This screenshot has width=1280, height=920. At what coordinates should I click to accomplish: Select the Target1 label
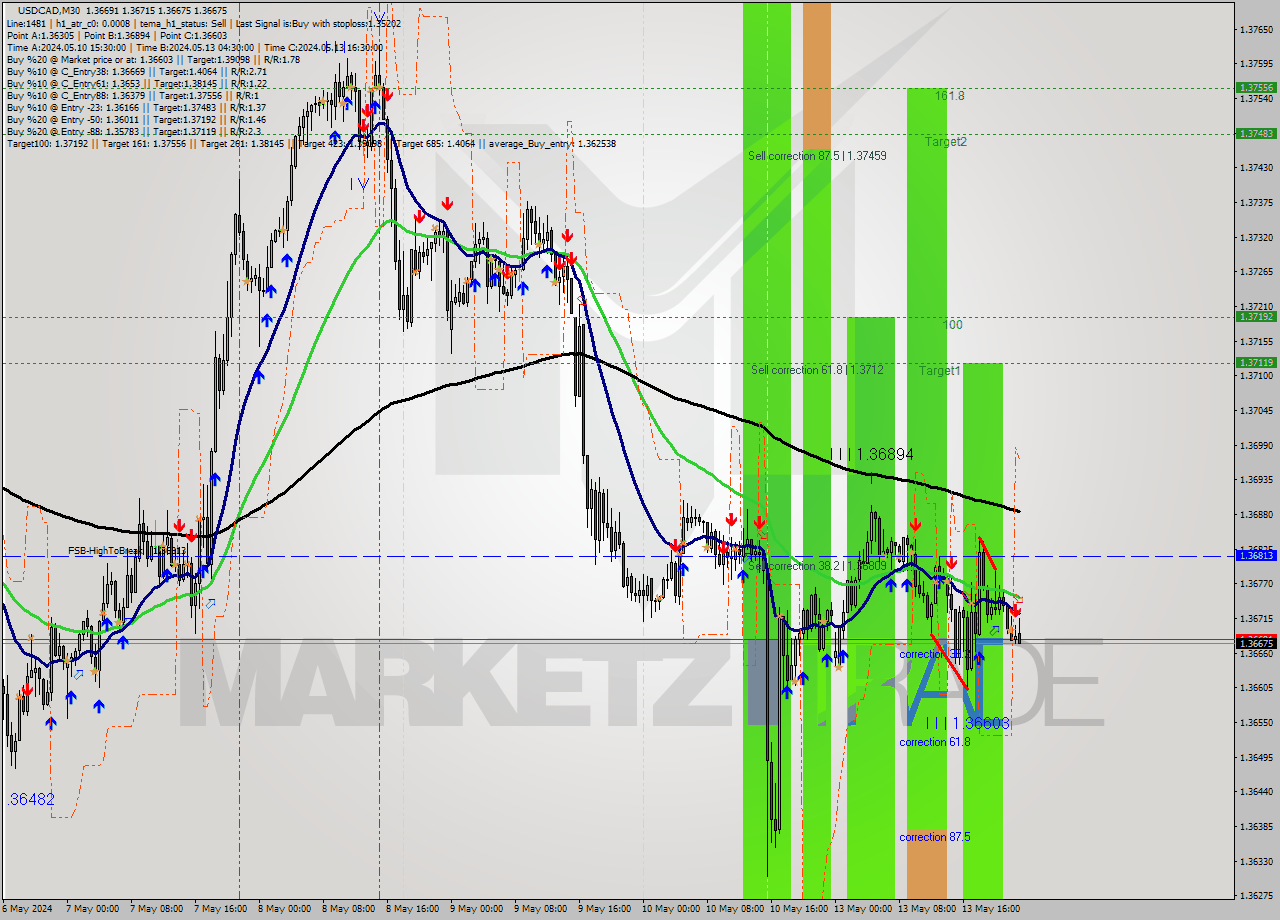tap(940, 371)
